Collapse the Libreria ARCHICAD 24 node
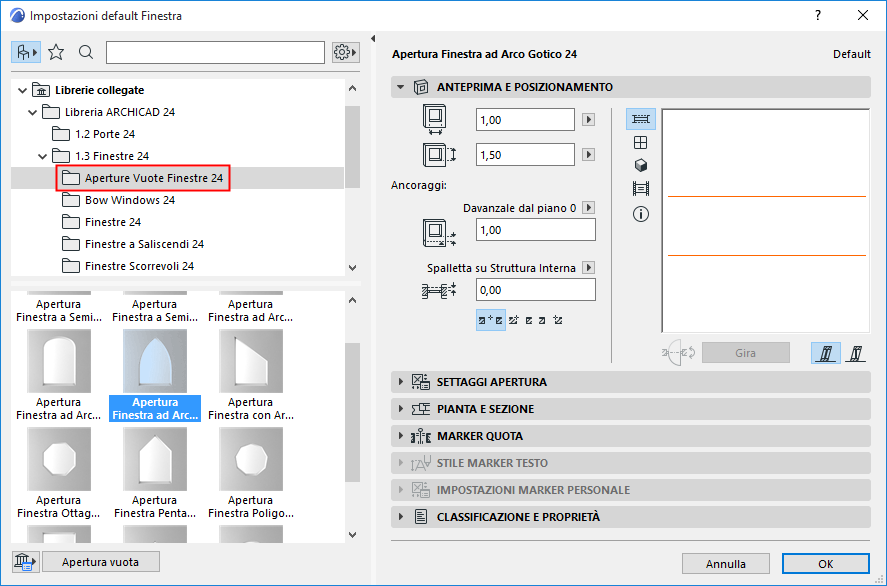Viewport: 887px width, 586px height. click(32, 113)
